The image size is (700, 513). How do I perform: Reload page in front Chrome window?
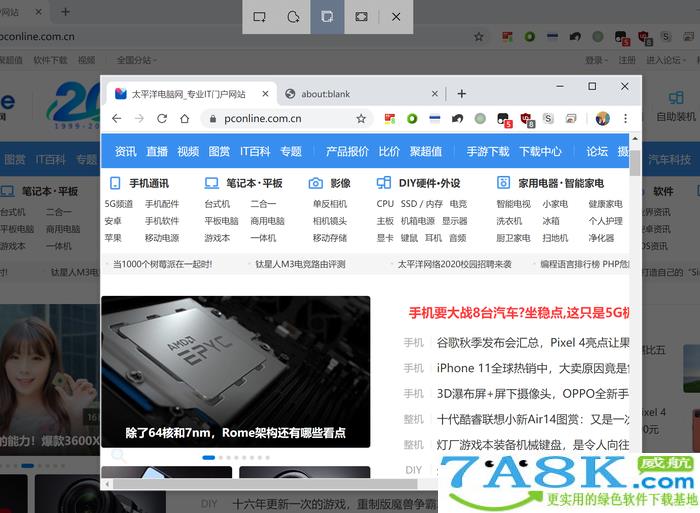pyautogui.click(x=162, y=118)
